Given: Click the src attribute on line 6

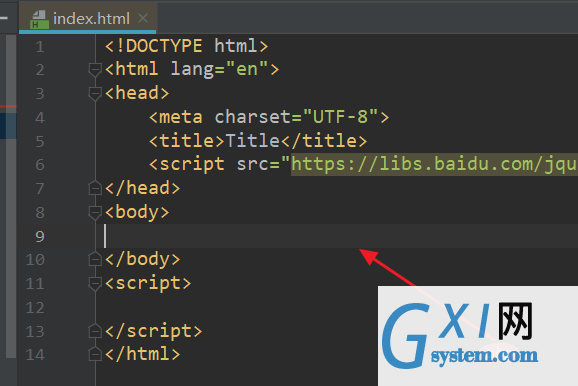Looking at the screenshot, I should [253, 165].
